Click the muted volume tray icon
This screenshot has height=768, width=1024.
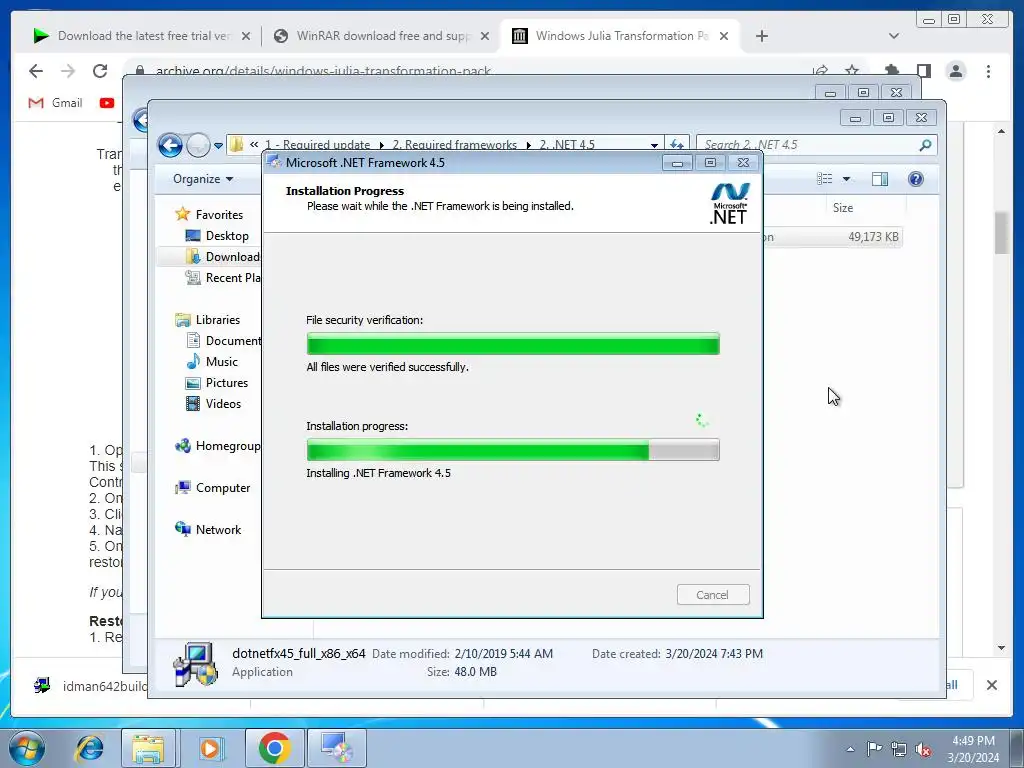pos(923,749)
